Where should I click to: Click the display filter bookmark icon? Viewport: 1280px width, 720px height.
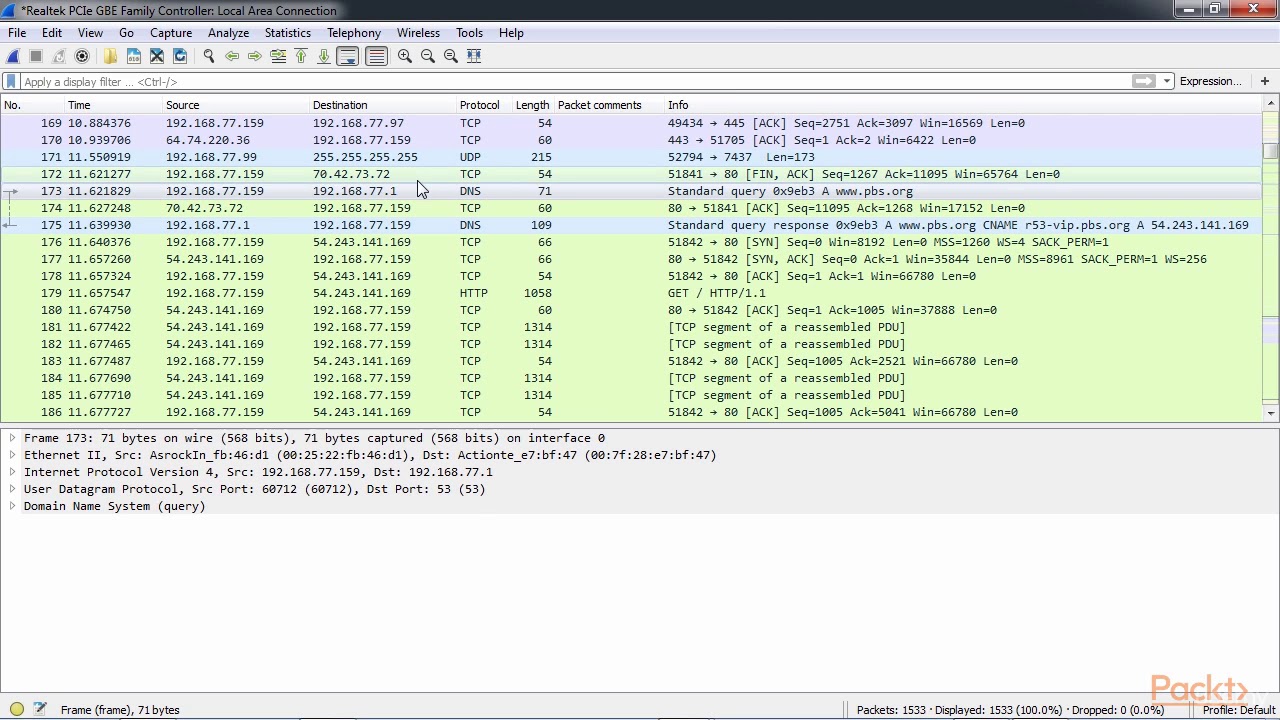(11, 81)
